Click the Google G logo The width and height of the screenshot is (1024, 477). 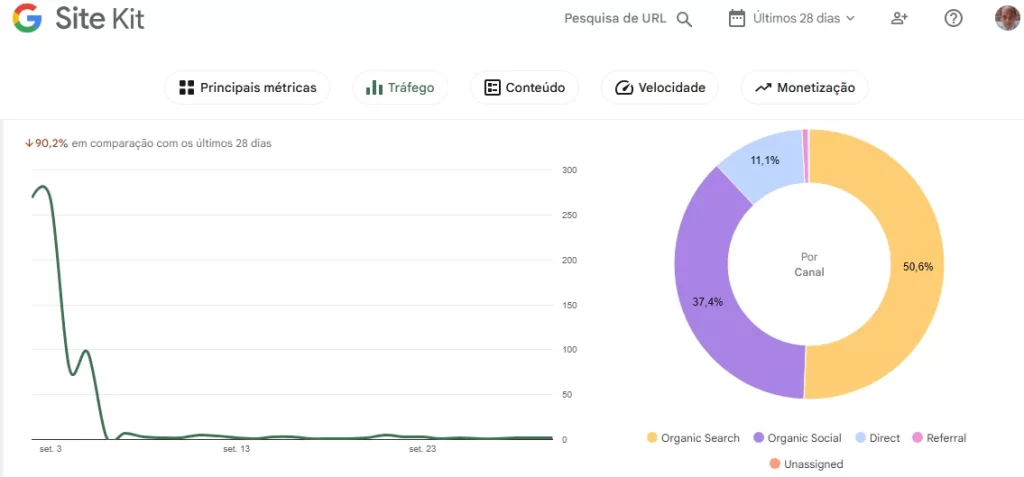pos(27,18)
